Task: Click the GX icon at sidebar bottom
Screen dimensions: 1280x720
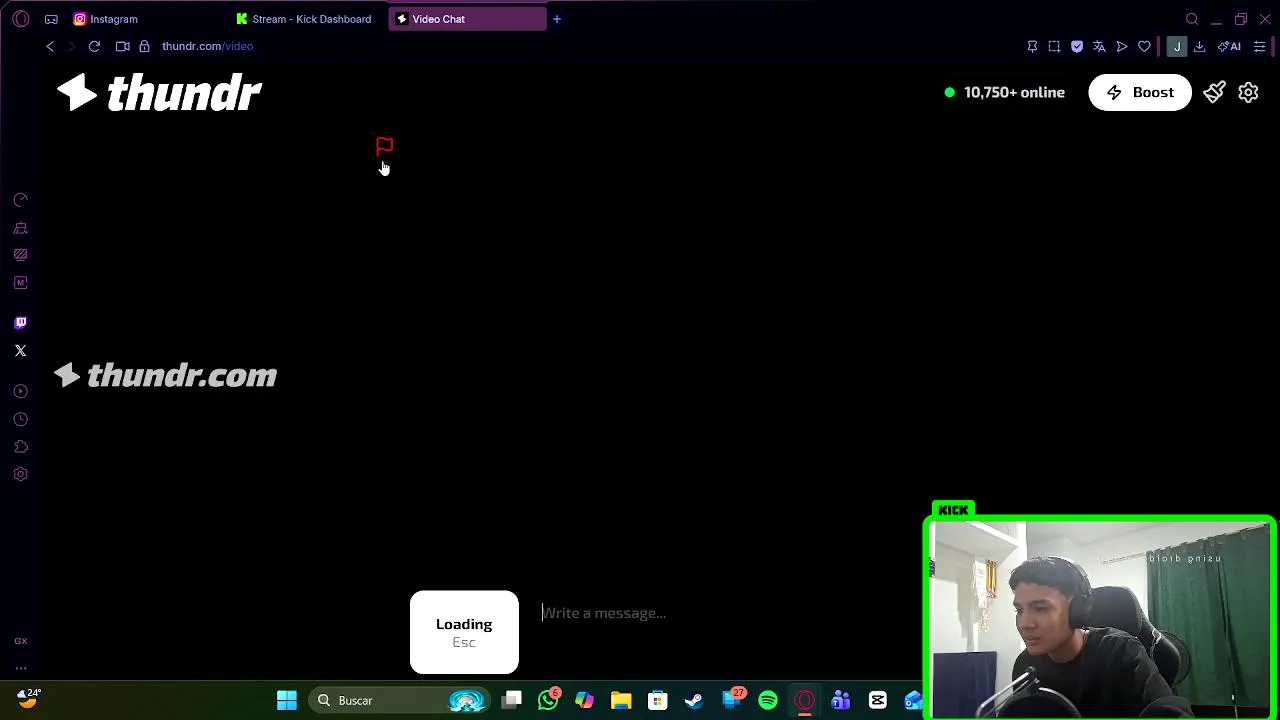Action: click(x=20, y=641)
